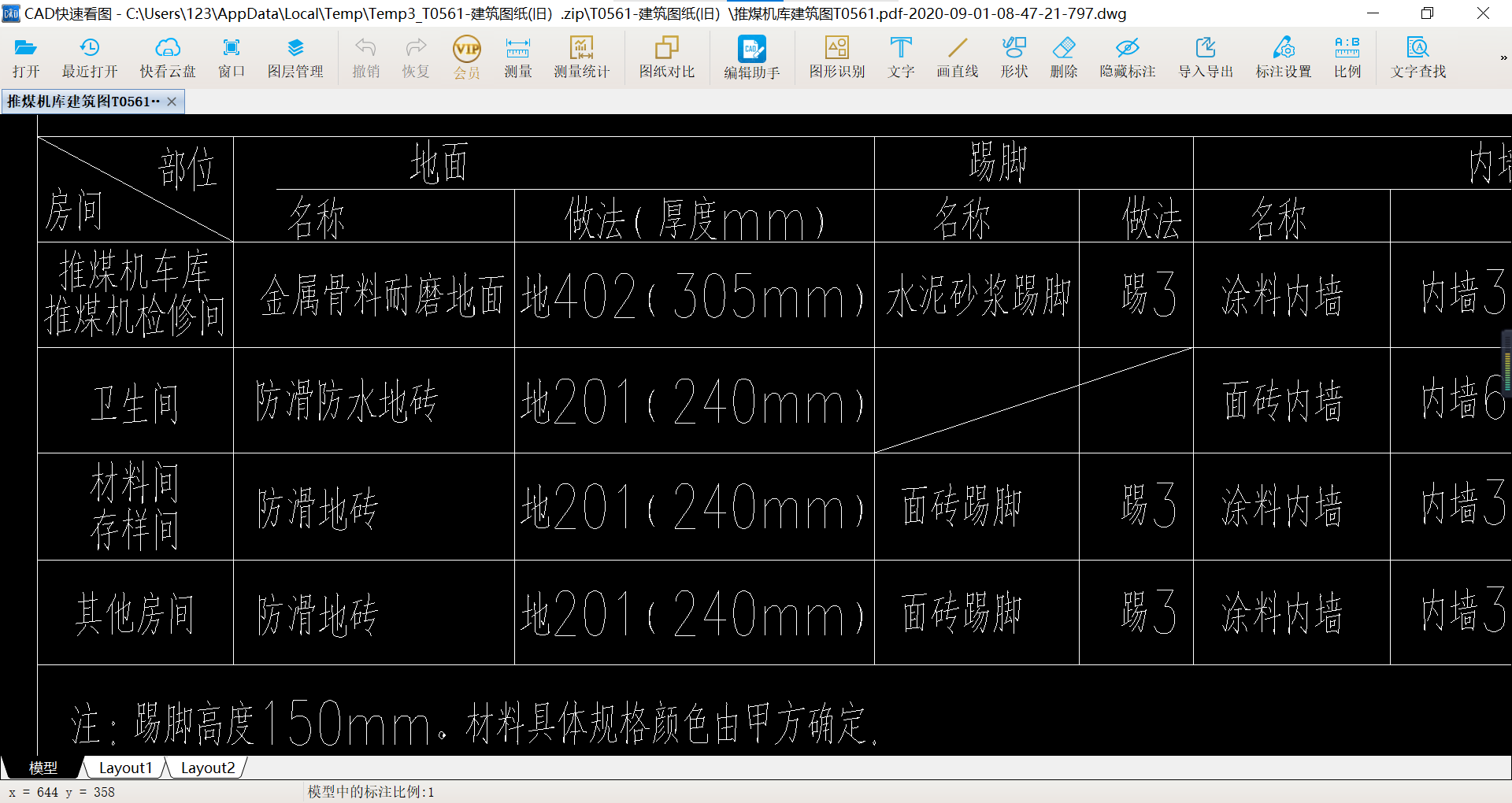Screen dimensions: 1512x803
Task: Toggle 隐藏标注 to hide annotations
Action: [1128, 58]
